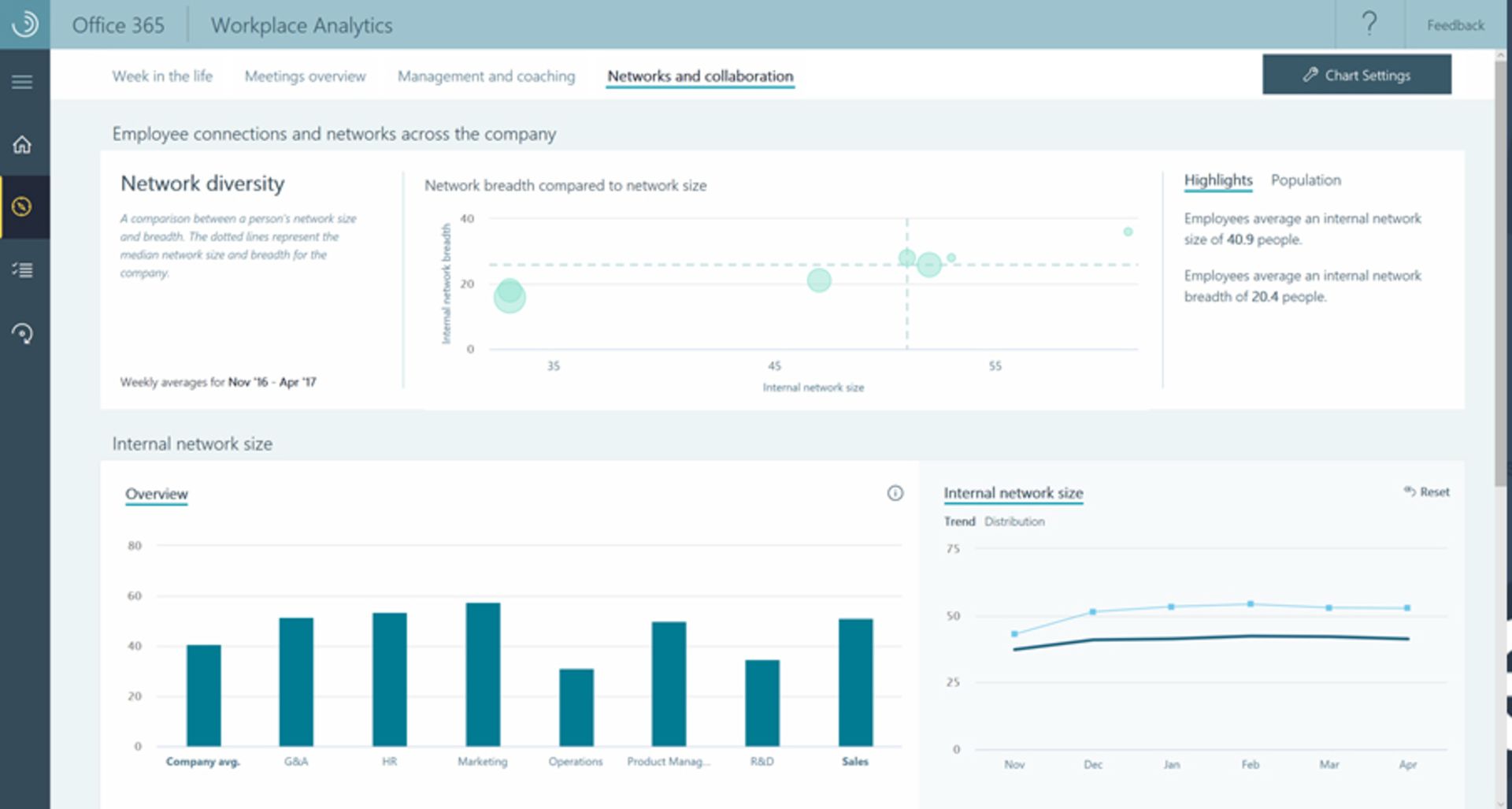The width and height of the screenshot is (1512, 809).
Task: Click the history icon at sidebar bottom
Action: [x=23, y=334]
